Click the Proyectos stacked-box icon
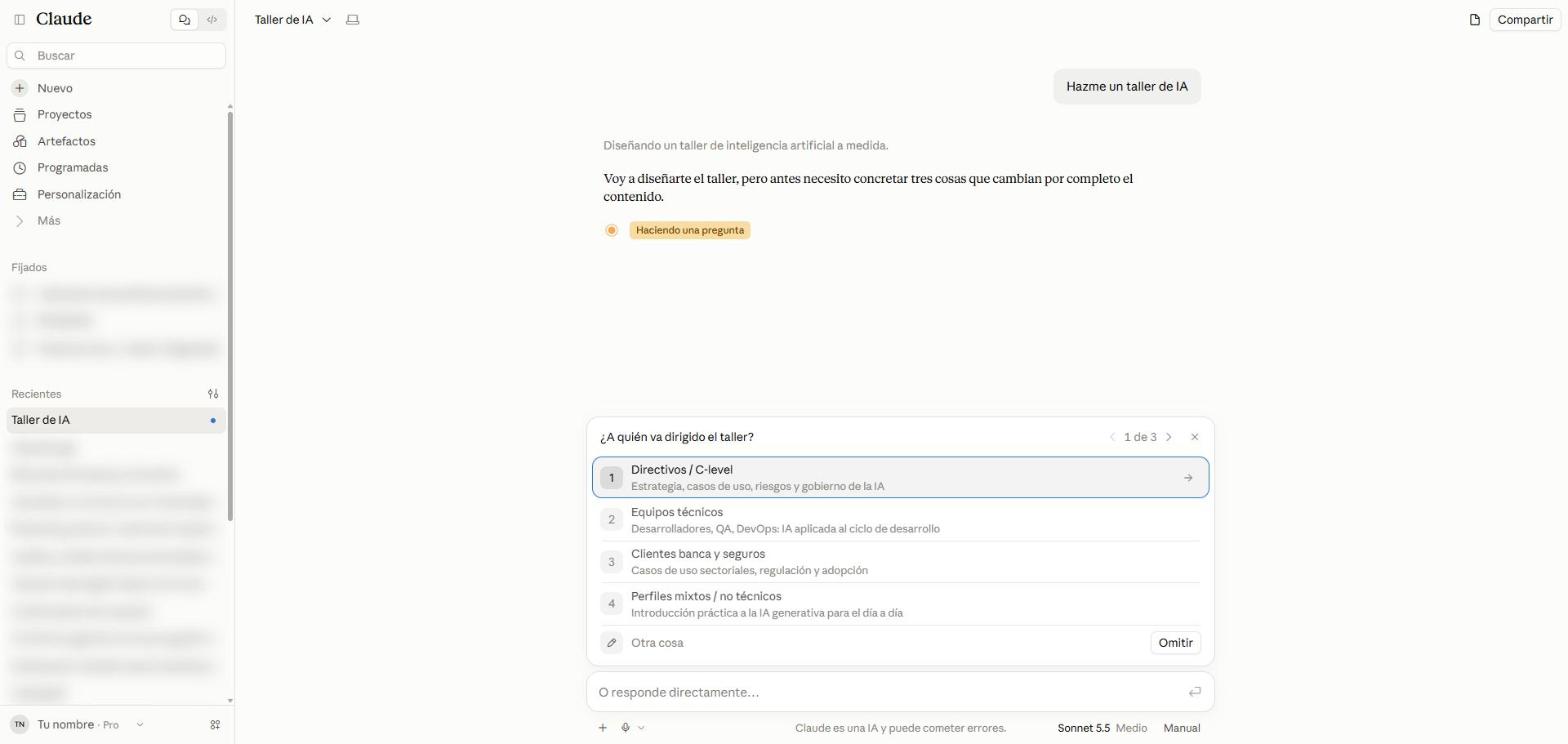 (19, 115)
